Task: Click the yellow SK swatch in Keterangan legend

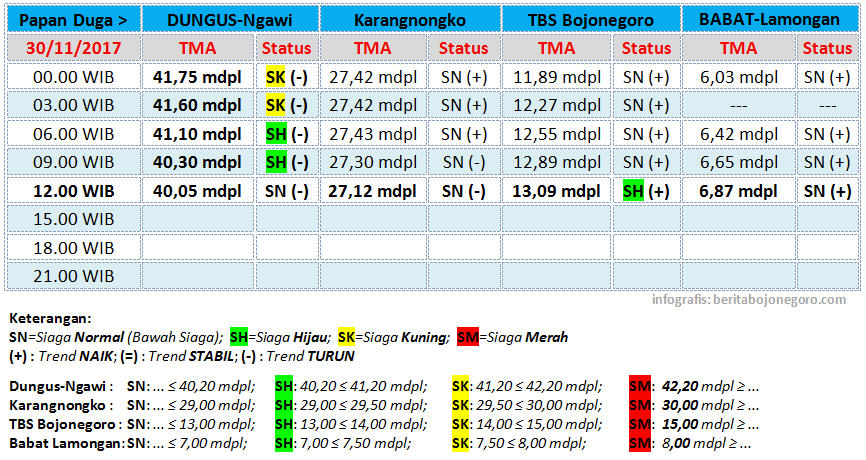Action: coord(349,337)
